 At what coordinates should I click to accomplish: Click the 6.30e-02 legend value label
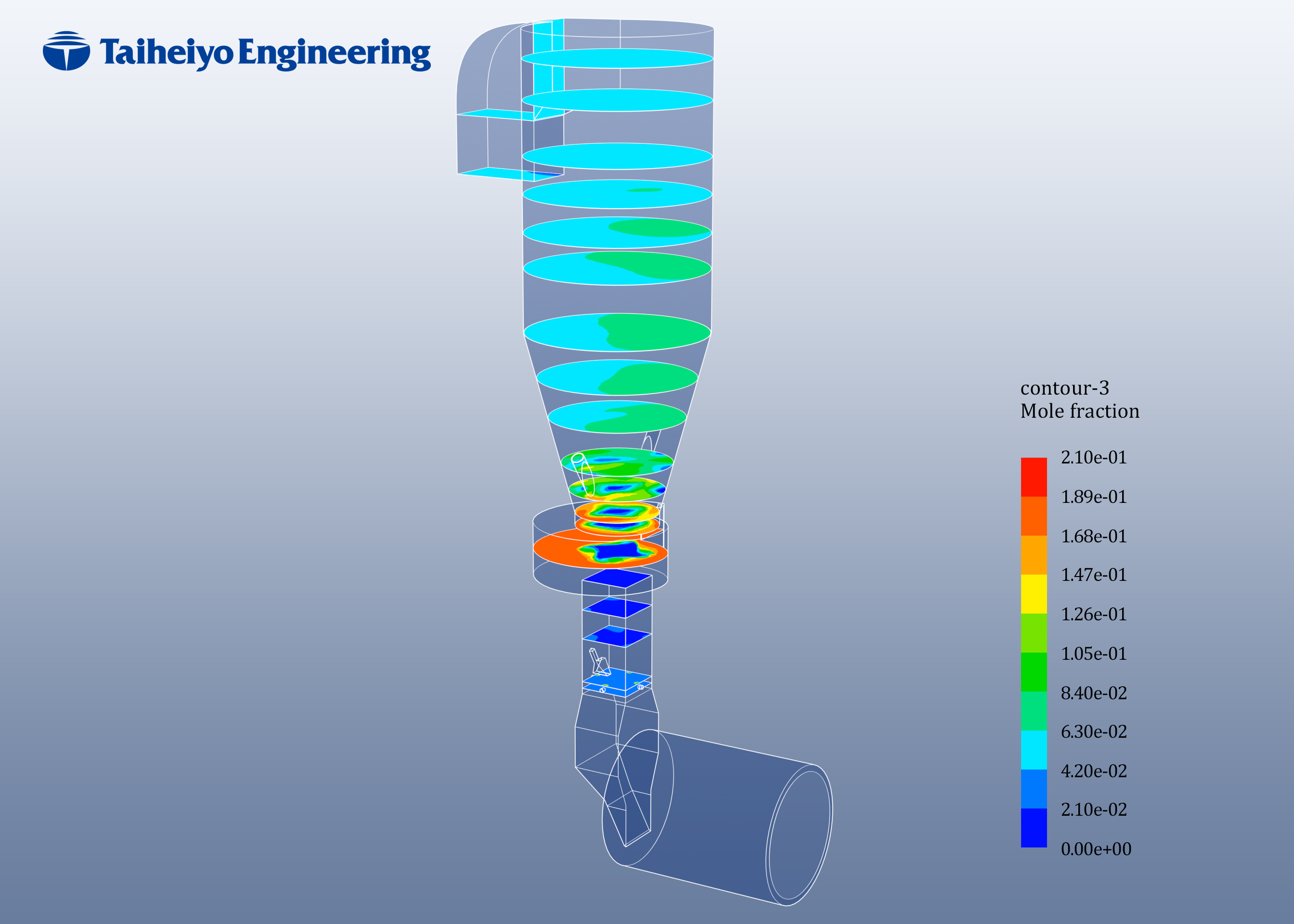click(1094, 731)
